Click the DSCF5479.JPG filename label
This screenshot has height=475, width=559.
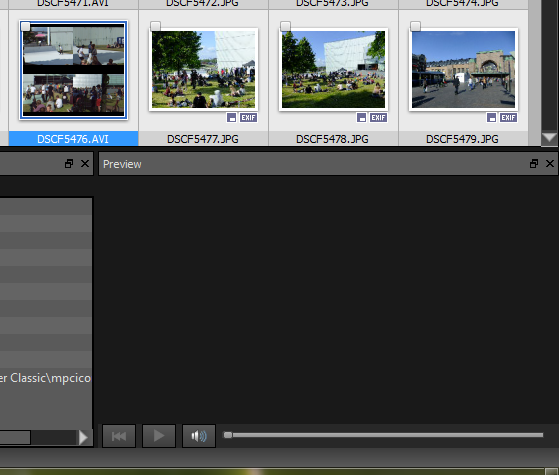click(x=462, y=139)
